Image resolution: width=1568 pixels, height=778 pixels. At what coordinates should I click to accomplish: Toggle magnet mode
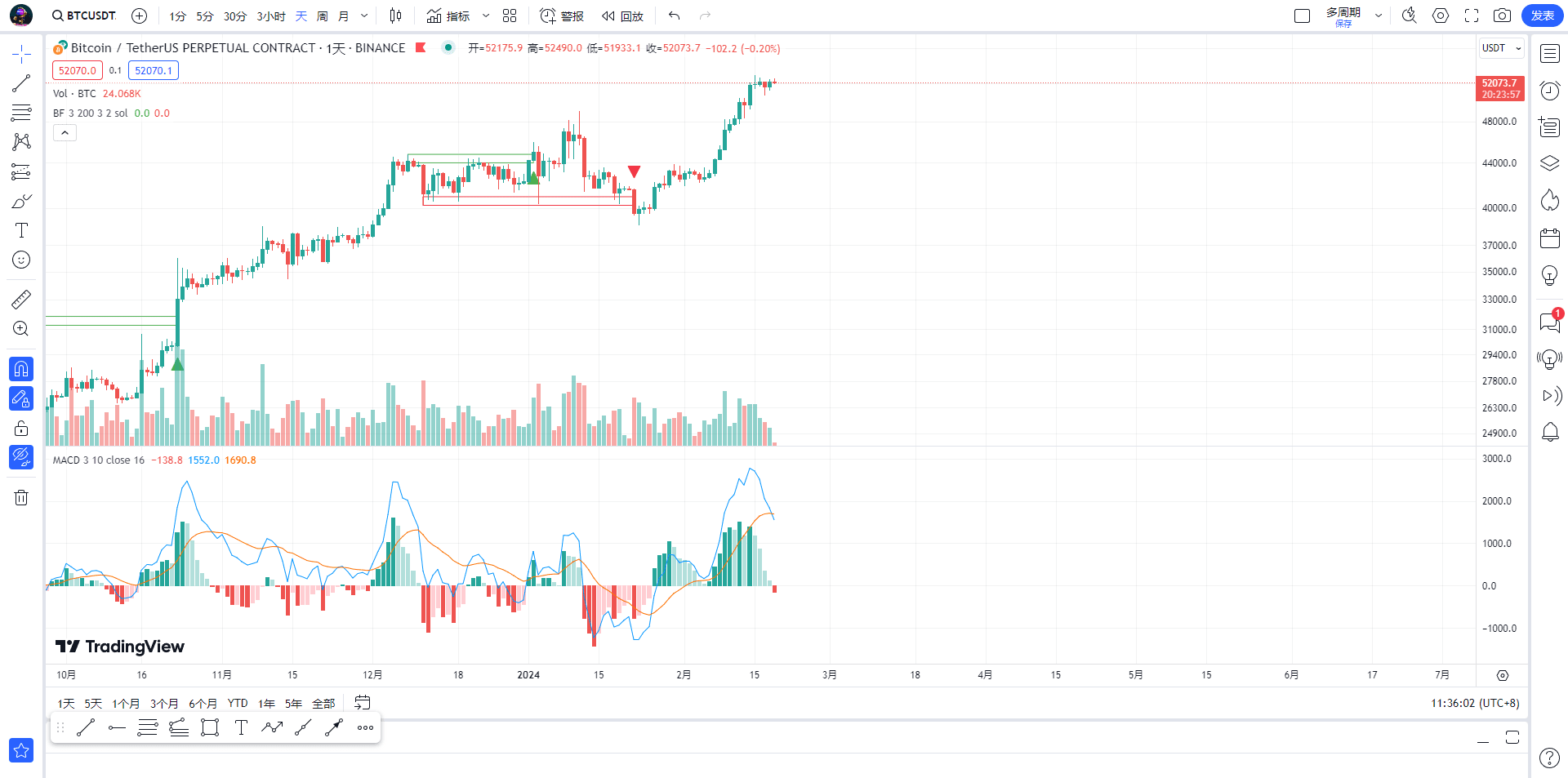(21, 369)
